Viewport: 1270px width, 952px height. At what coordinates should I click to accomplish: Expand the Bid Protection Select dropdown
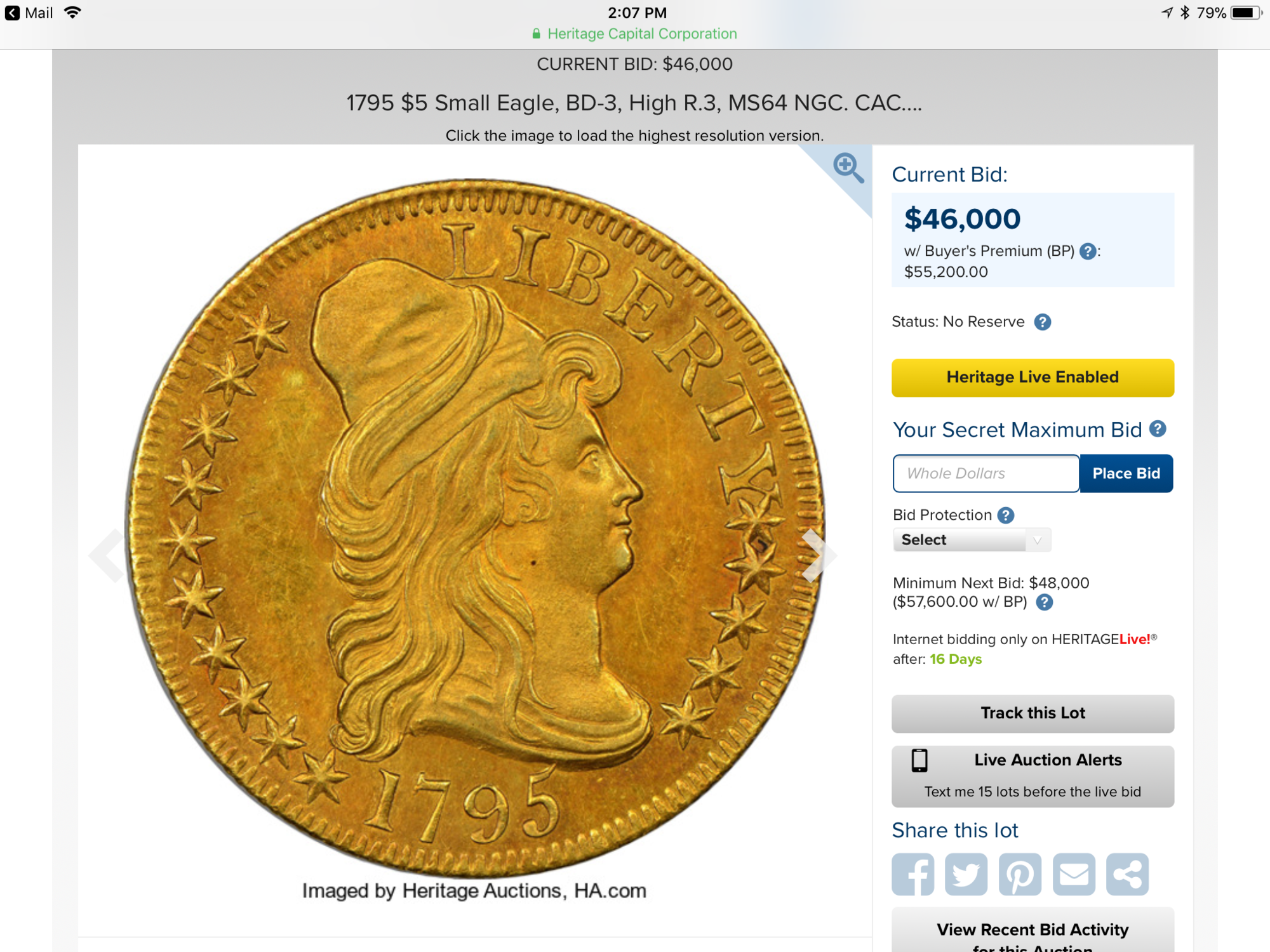pyautogui.click(x=972, y=540)
